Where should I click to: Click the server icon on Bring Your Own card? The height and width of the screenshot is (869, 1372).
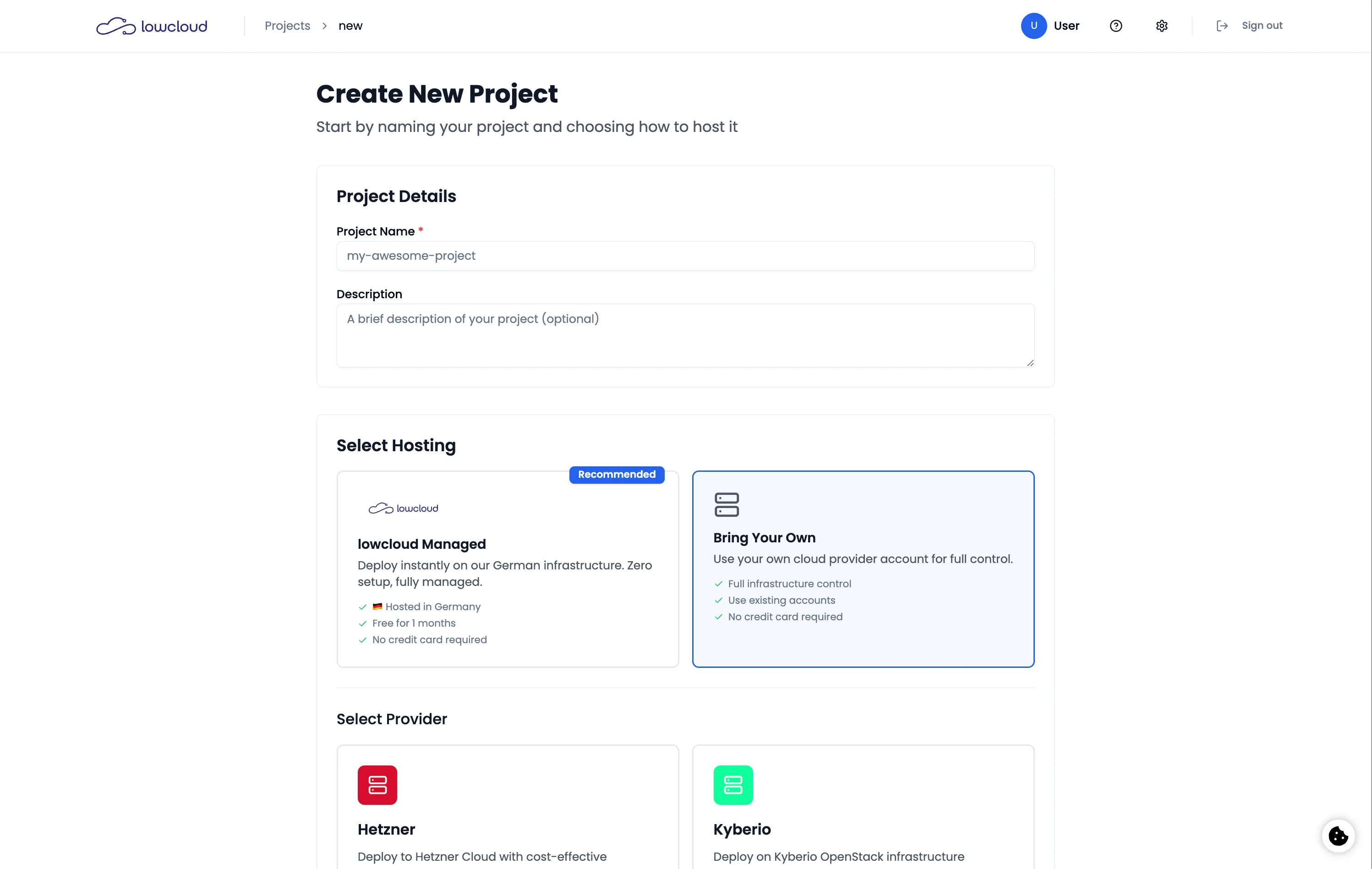point(727,504)
